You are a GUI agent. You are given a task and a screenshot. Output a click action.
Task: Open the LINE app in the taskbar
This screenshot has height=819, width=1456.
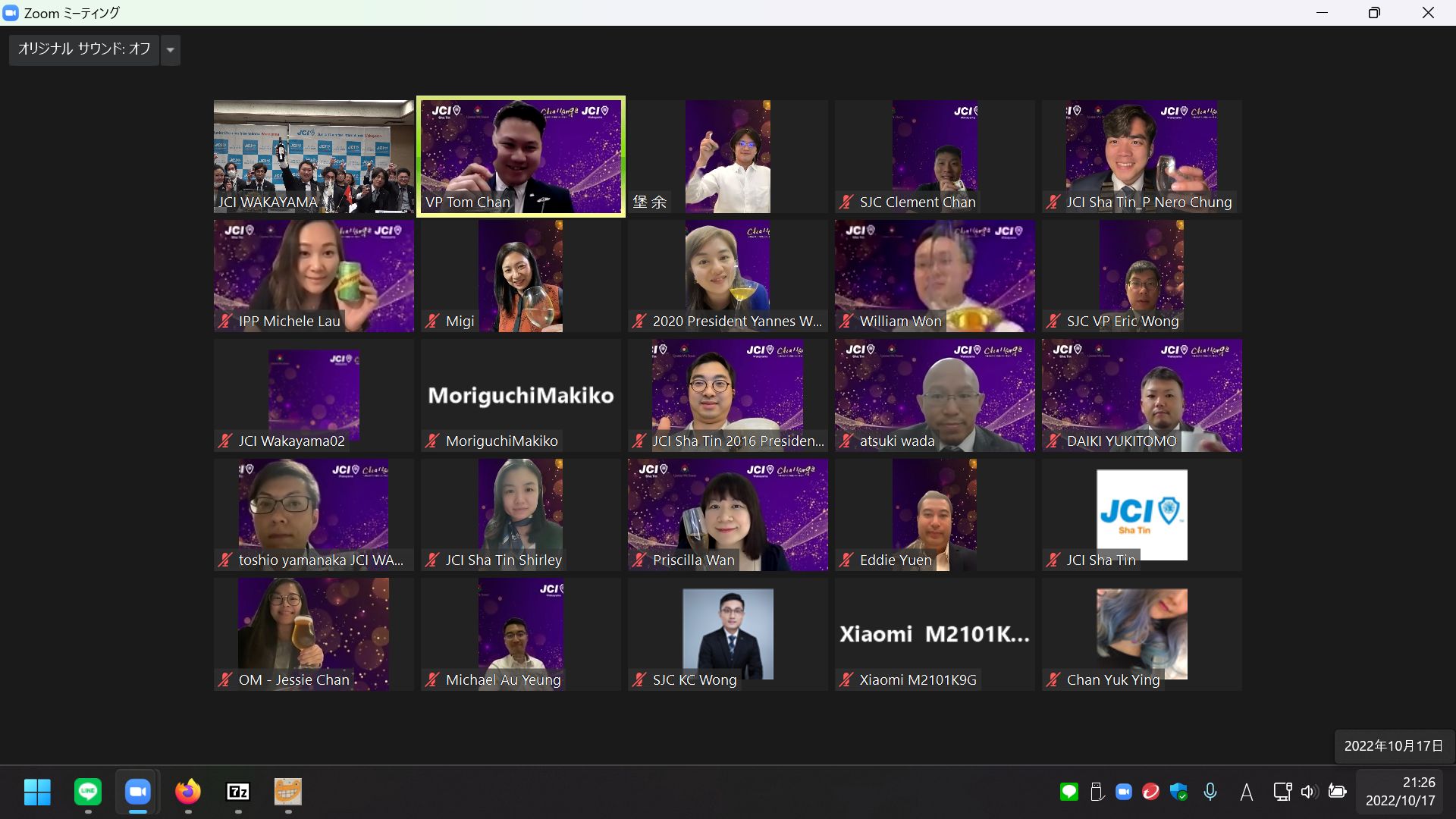pos(88,792)
